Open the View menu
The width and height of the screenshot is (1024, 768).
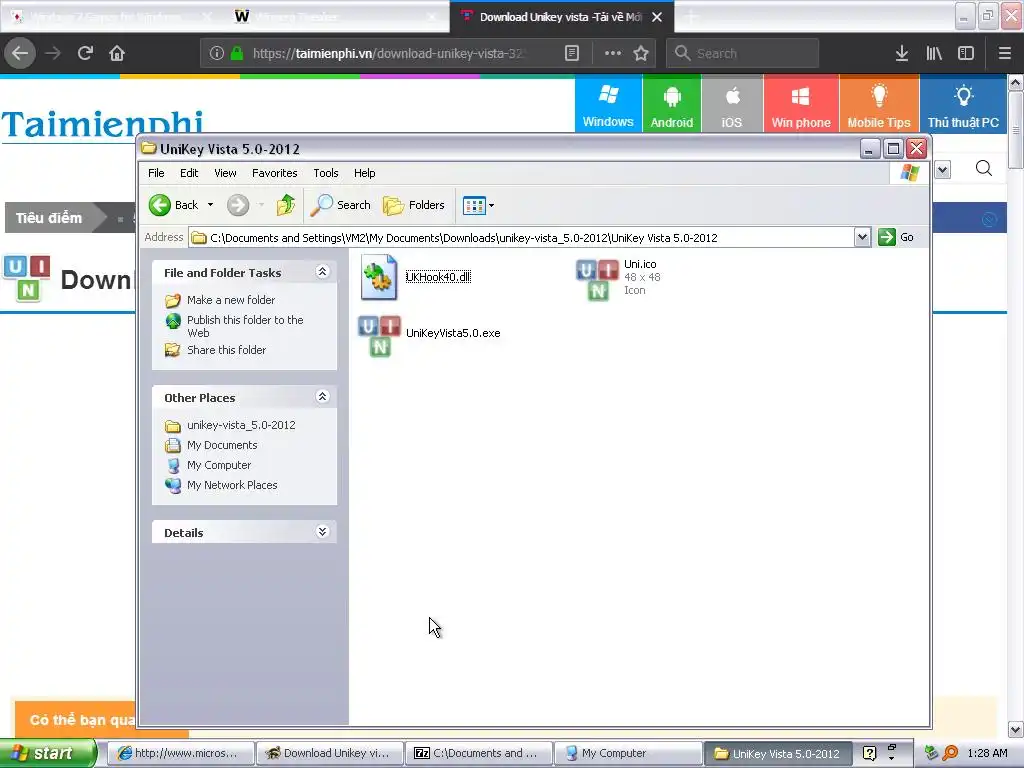tap(225, 173)
